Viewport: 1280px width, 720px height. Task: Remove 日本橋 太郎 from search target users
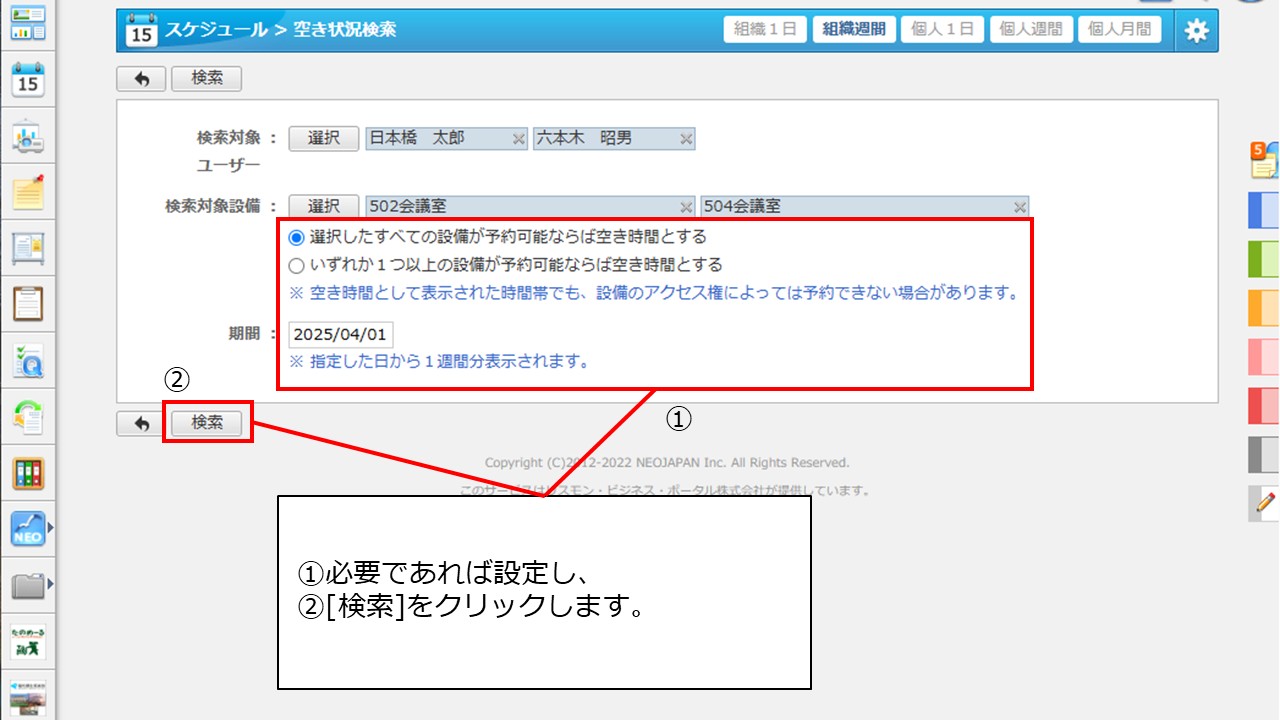point(519,139)
